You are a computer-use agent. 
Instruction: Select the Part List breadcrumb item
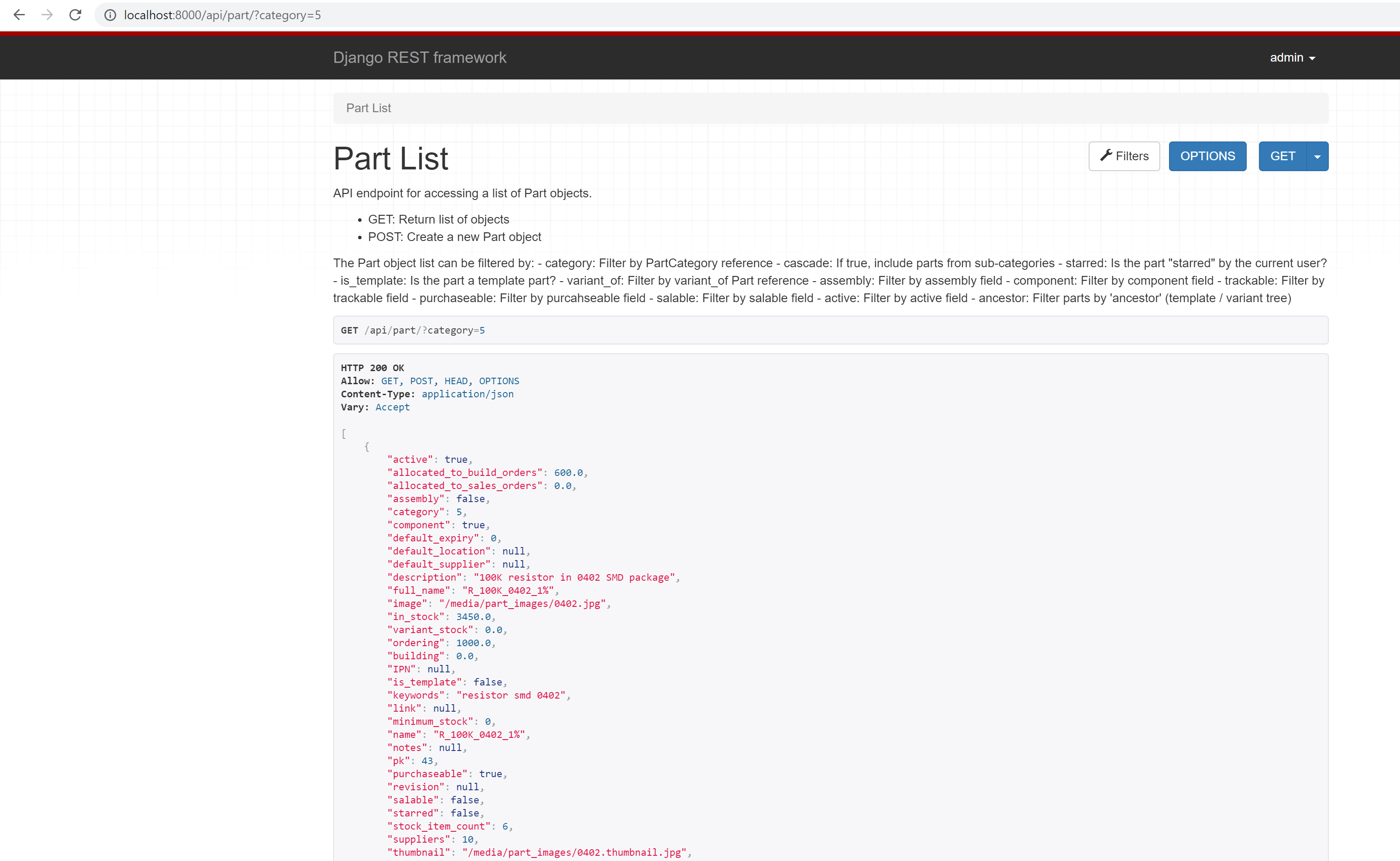[368, 107]
